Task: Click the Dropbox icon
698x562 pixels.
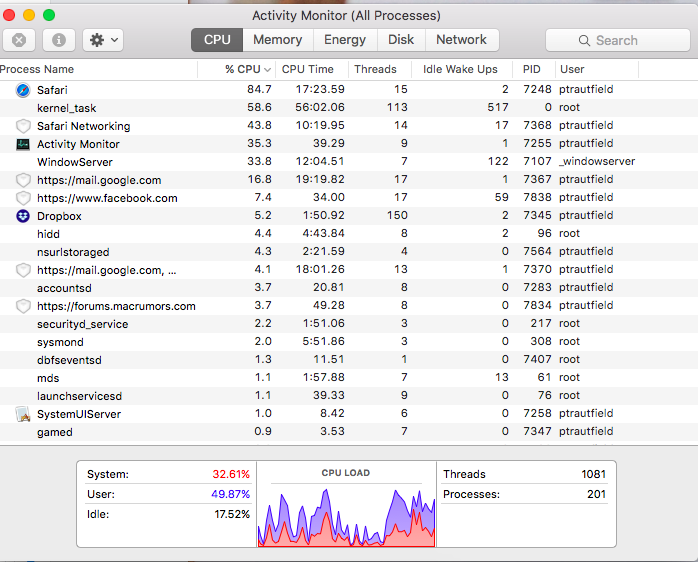Action: [x=23, y=216]
